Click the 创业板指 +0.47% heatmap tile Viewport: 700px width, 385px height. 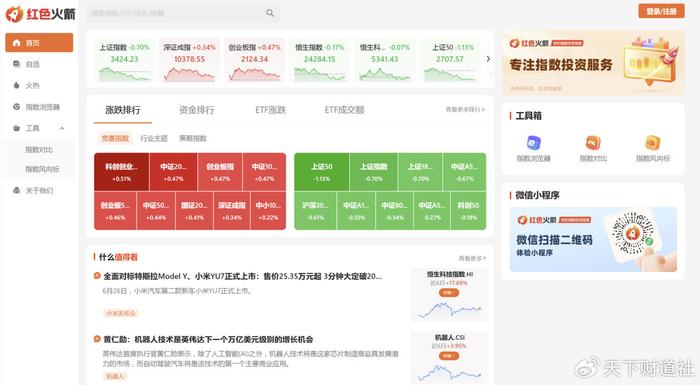pos(220,172)
